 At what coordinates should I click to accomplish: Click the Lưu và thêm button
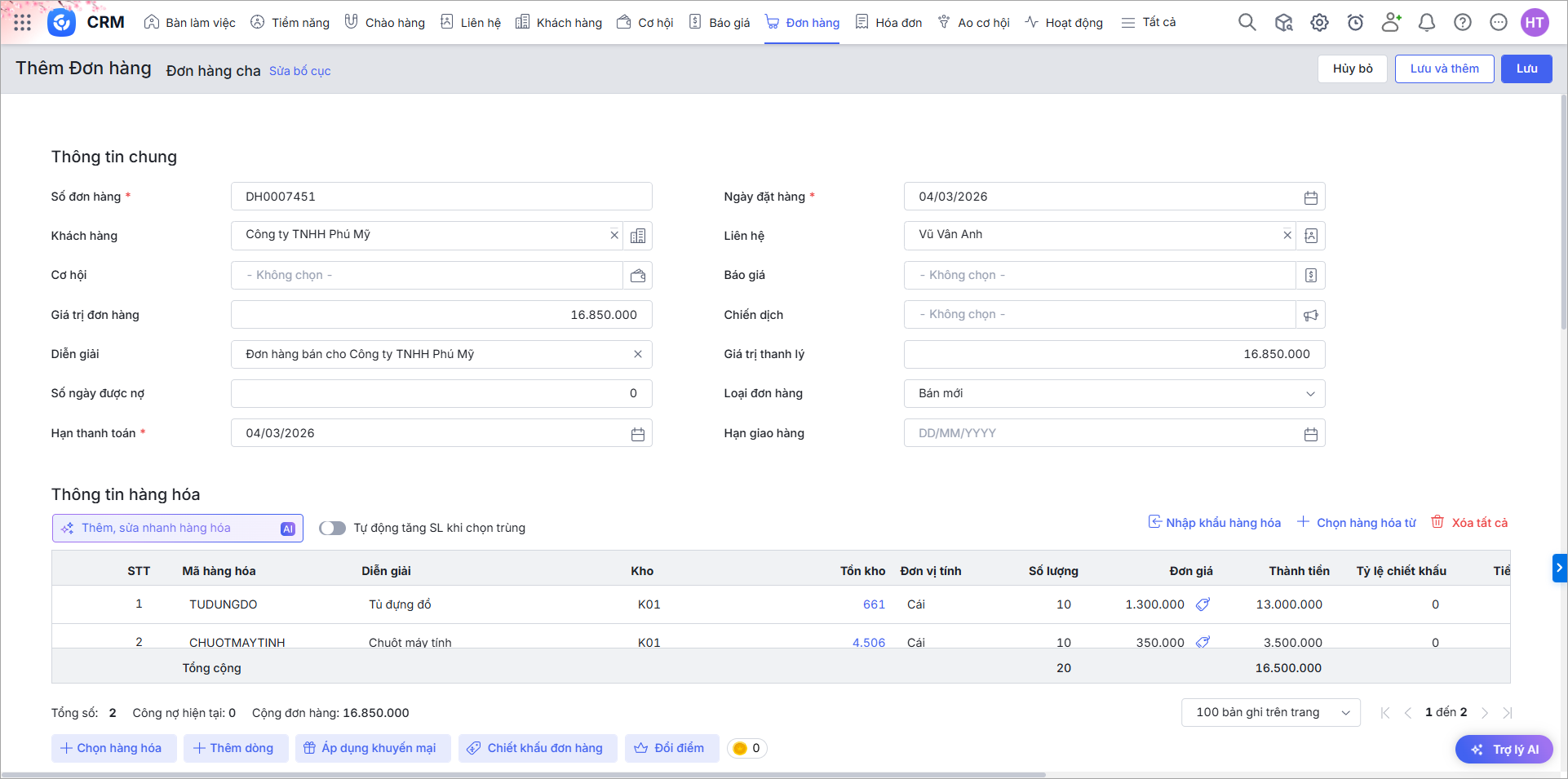[x=1444, y=69]
